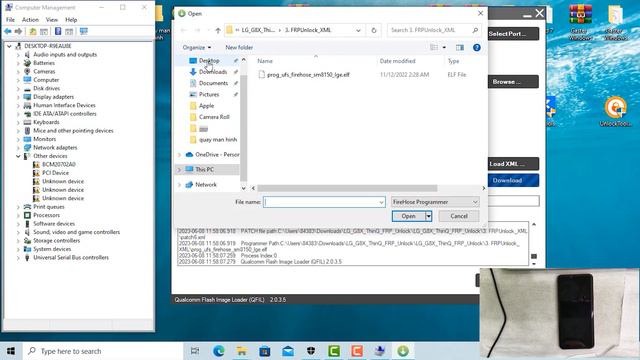Click the taskbar search box
The height and width of the screenshot is (360, 640).
pyautogui.click(x=104, y=351)
